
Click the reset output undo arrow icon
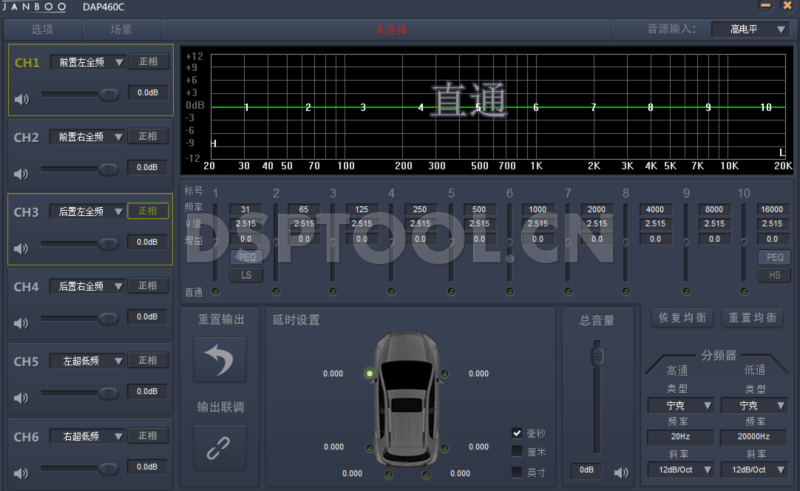pos(219,360)
